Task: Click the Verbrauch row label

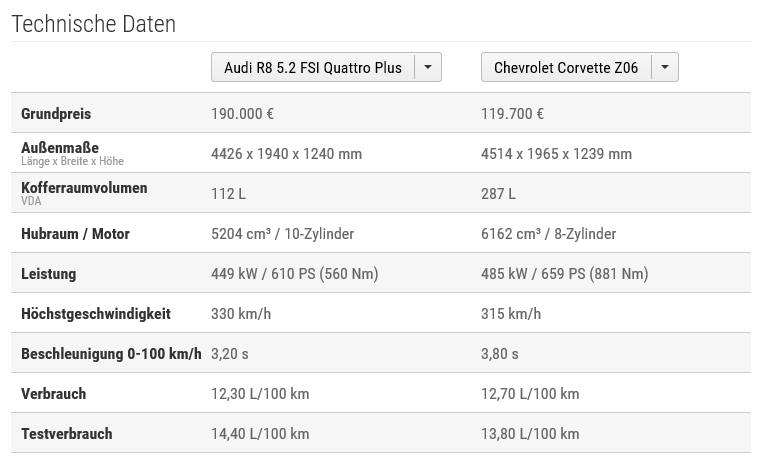Action: pos(54,394)
